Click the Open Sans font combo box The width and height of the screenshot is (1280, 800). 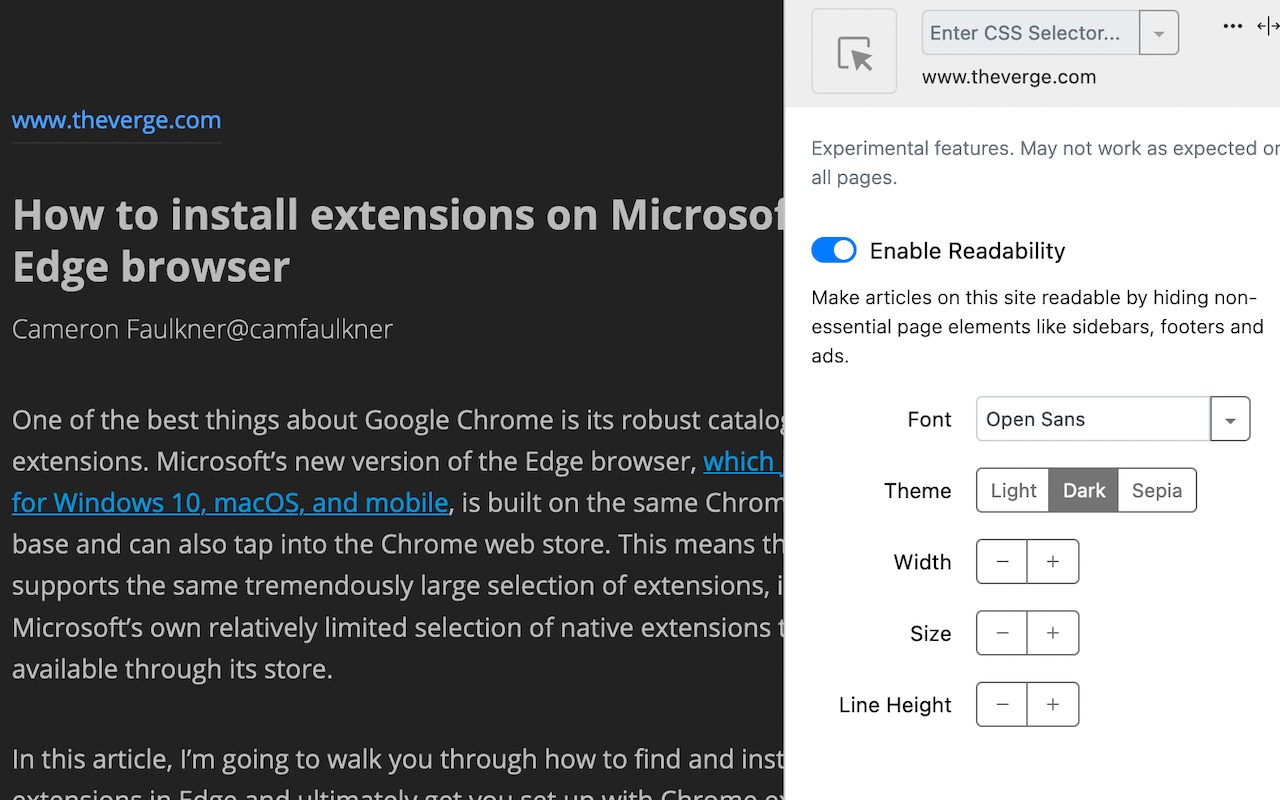(x=1093, y=420)
